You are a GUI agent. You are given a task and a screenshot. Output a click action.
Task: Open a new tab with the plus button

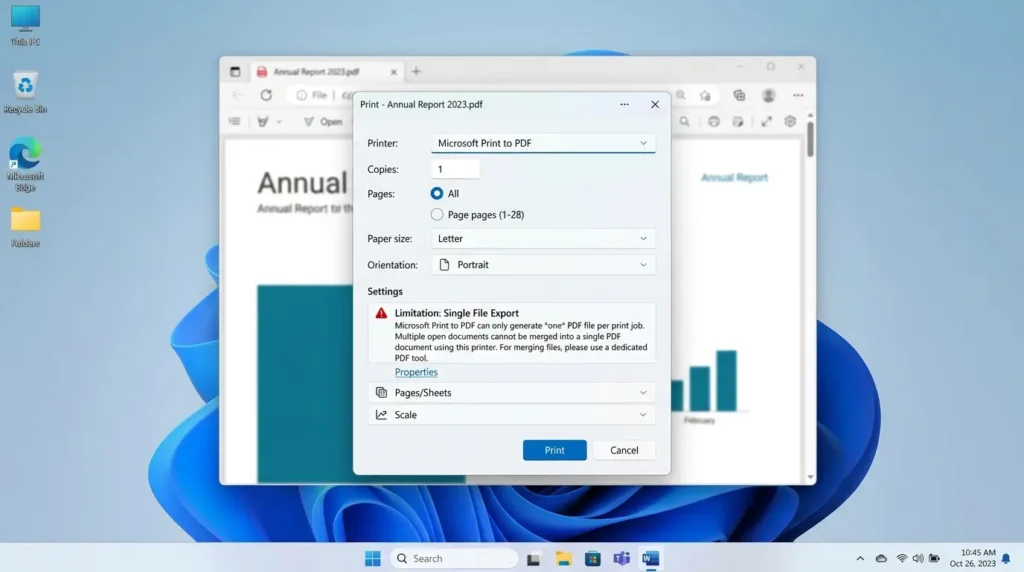tap(416, 72)
